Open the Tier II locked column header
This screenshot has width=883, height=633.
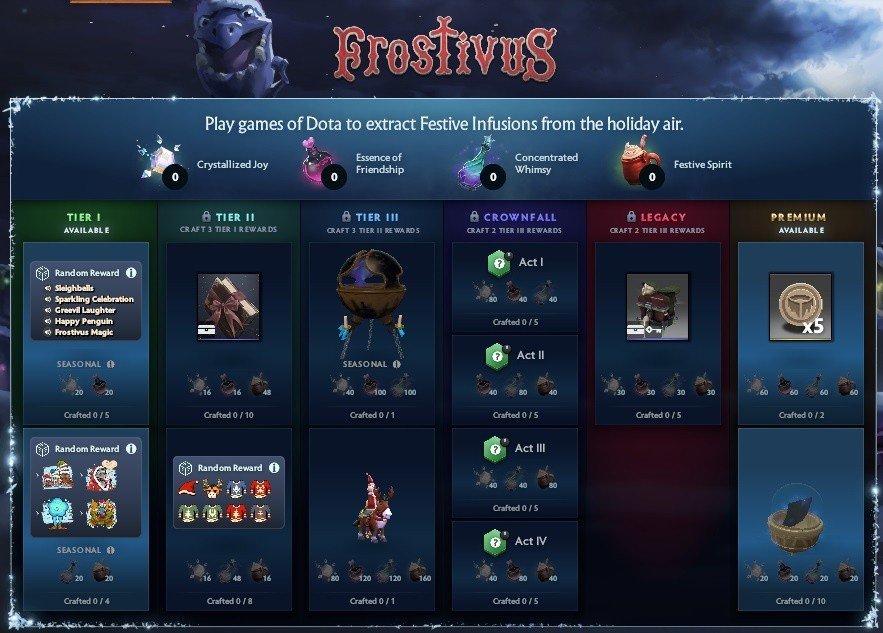click(x=229, y=222)
